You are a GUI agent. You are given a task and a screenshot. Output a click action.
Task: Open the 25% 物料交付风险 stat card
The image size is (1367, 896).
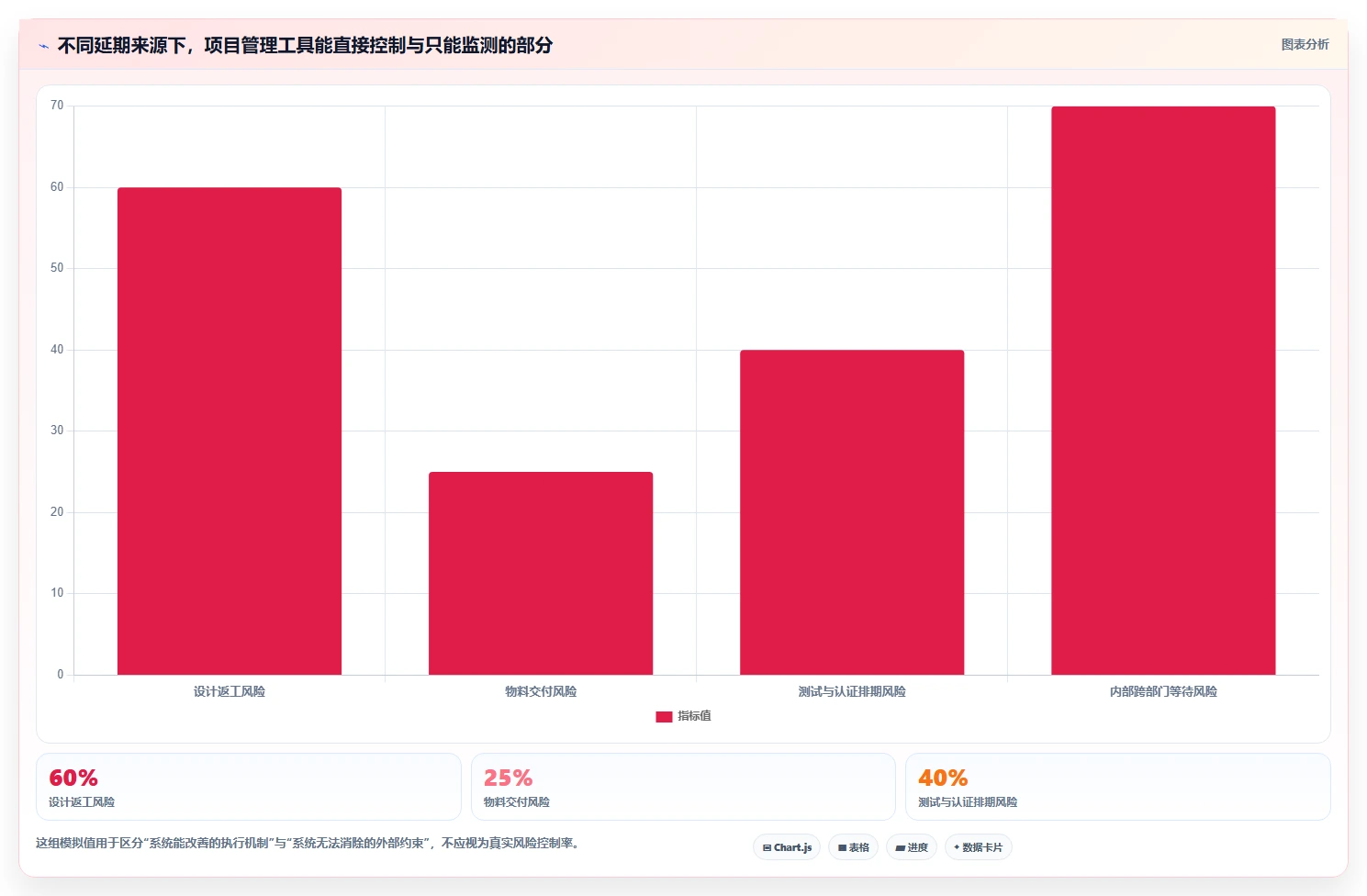click(683, 787)
